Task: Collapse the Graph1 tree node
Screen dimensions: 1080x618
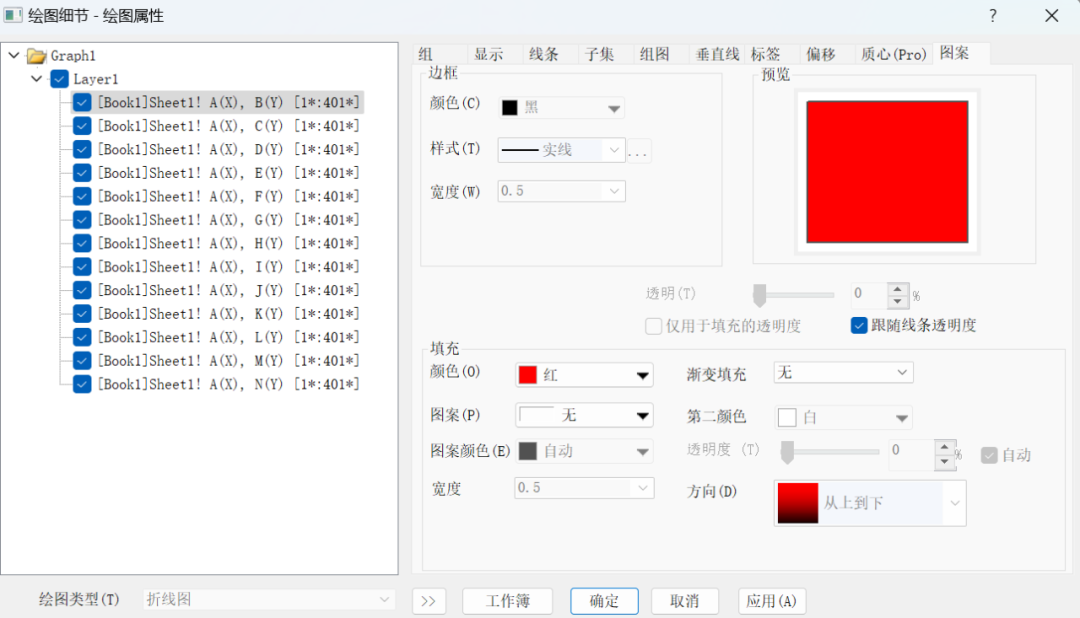Action: 14,55
